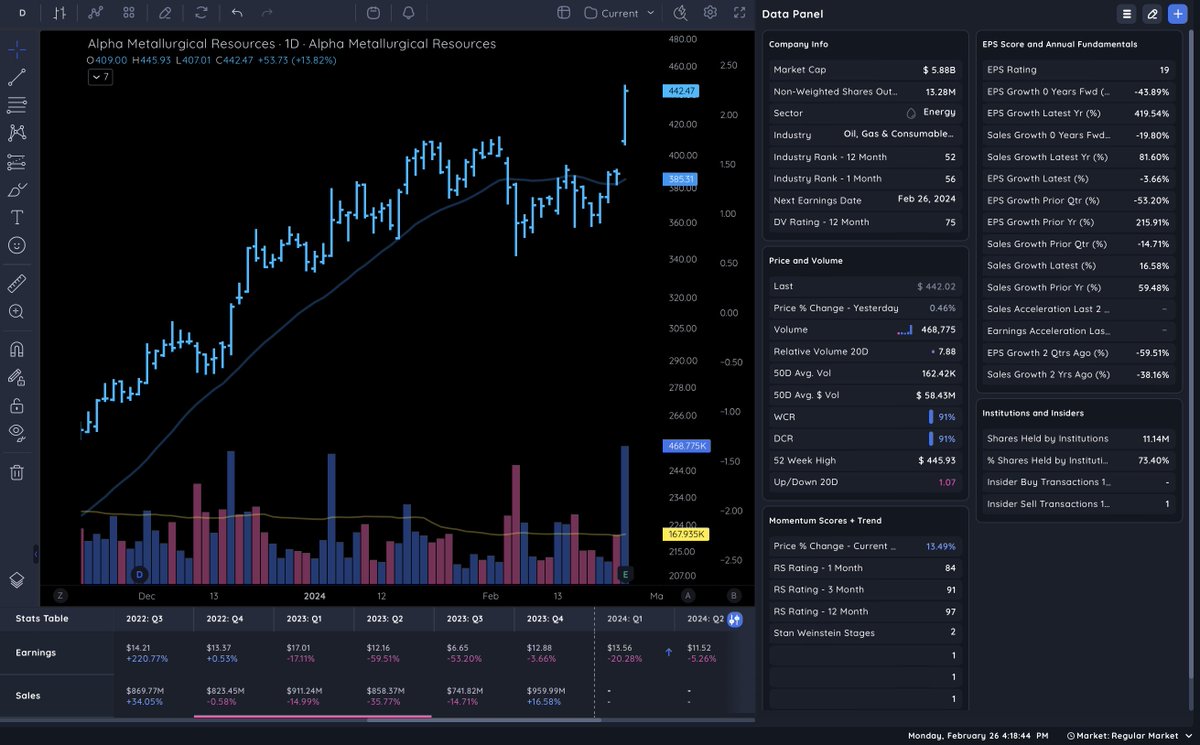Click the 442.47 current price label

tap(680, 91)
